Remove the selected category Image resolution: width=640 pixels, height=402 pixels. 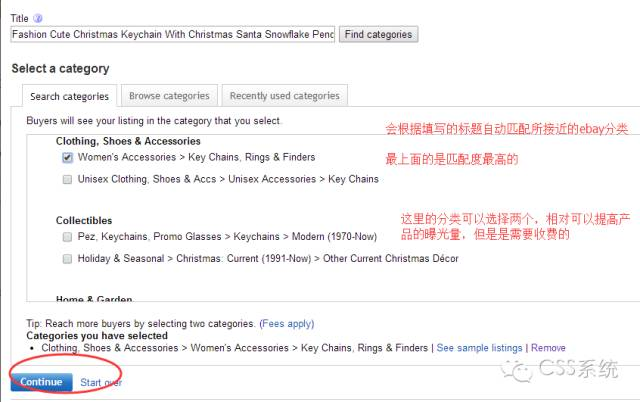(548, 348)
